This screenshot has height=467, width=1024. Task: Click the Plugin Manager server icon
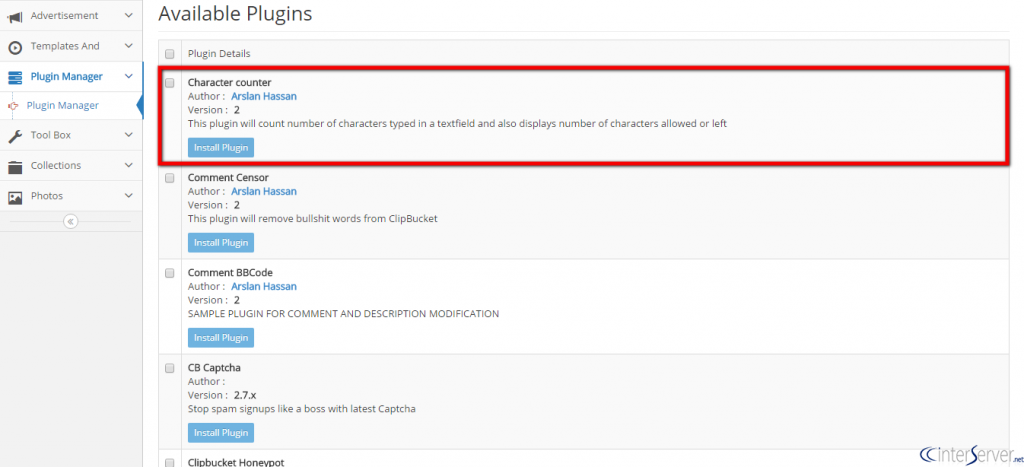pos(15,77)
